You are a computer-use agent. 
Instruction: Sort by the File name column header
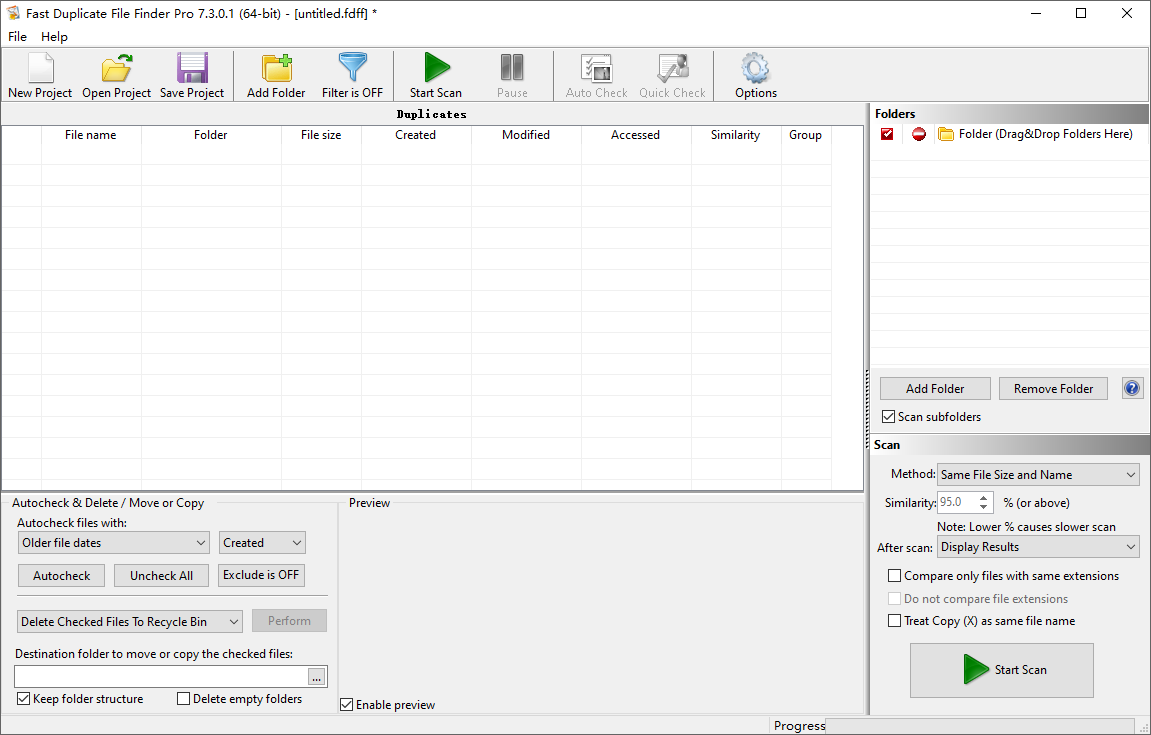[x=91, y=135]
